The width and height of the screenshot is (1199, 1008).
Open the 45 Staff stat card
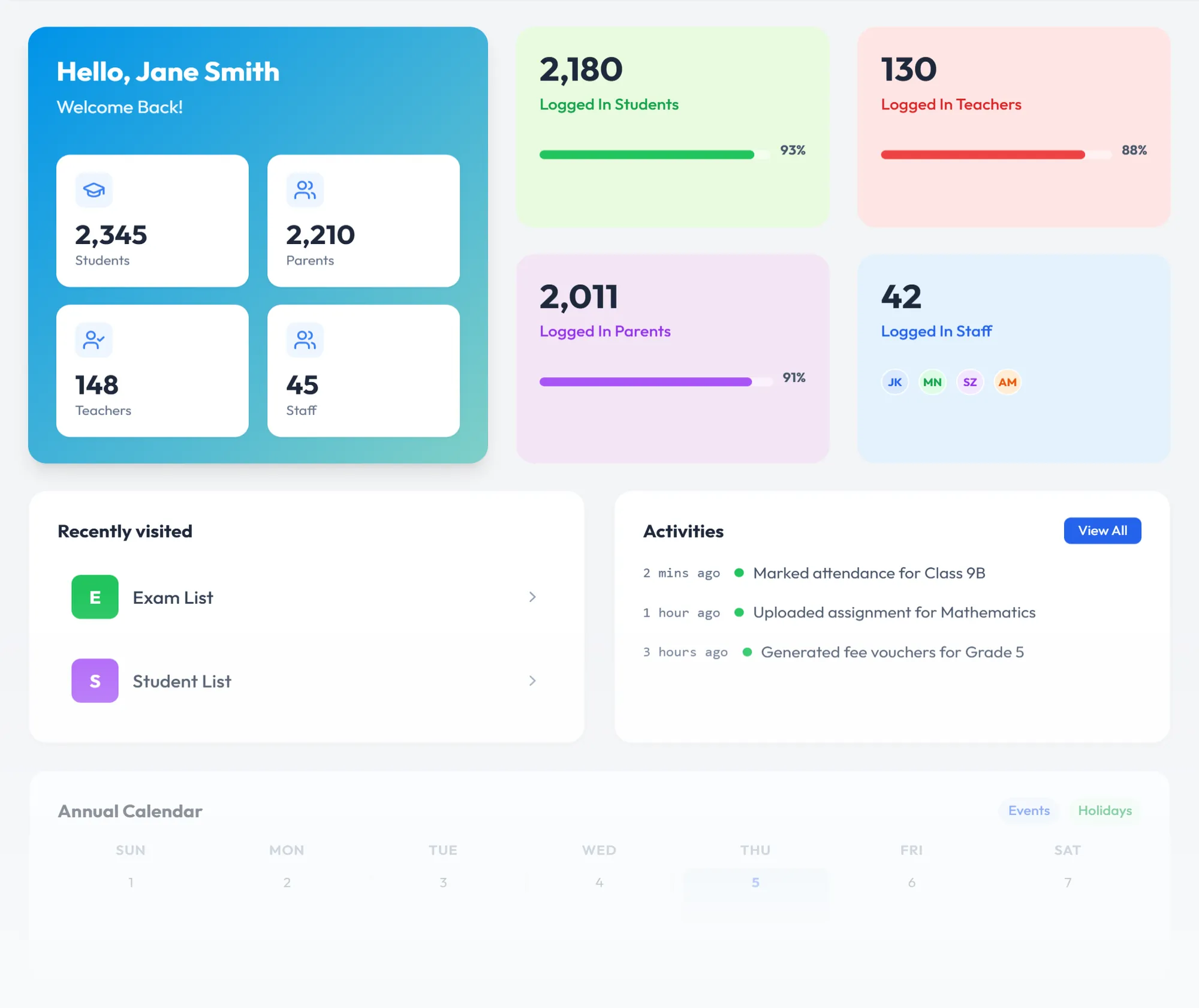[x=363, y=371]
